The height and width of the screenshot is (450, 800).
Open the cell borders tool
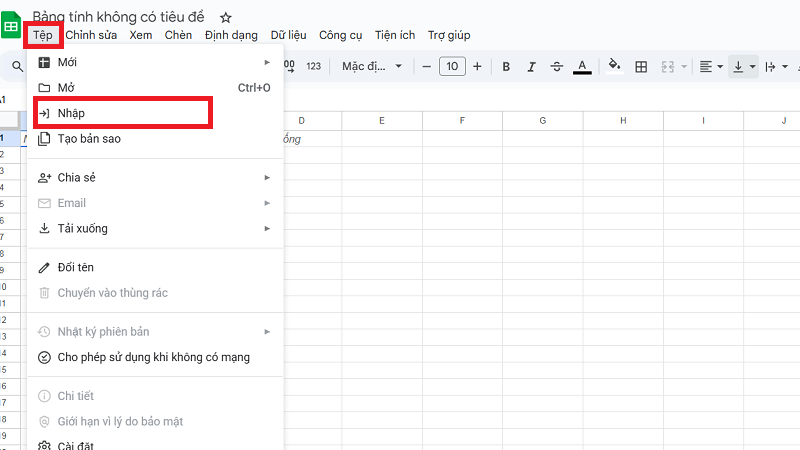[641, 67]
